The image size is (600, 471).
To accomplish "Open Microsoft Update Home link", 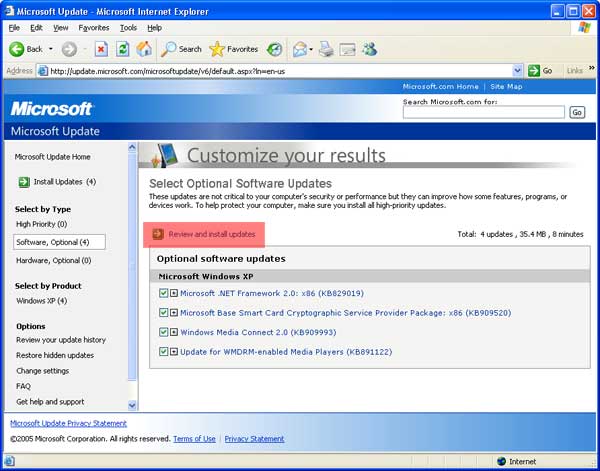I will 52,157.
